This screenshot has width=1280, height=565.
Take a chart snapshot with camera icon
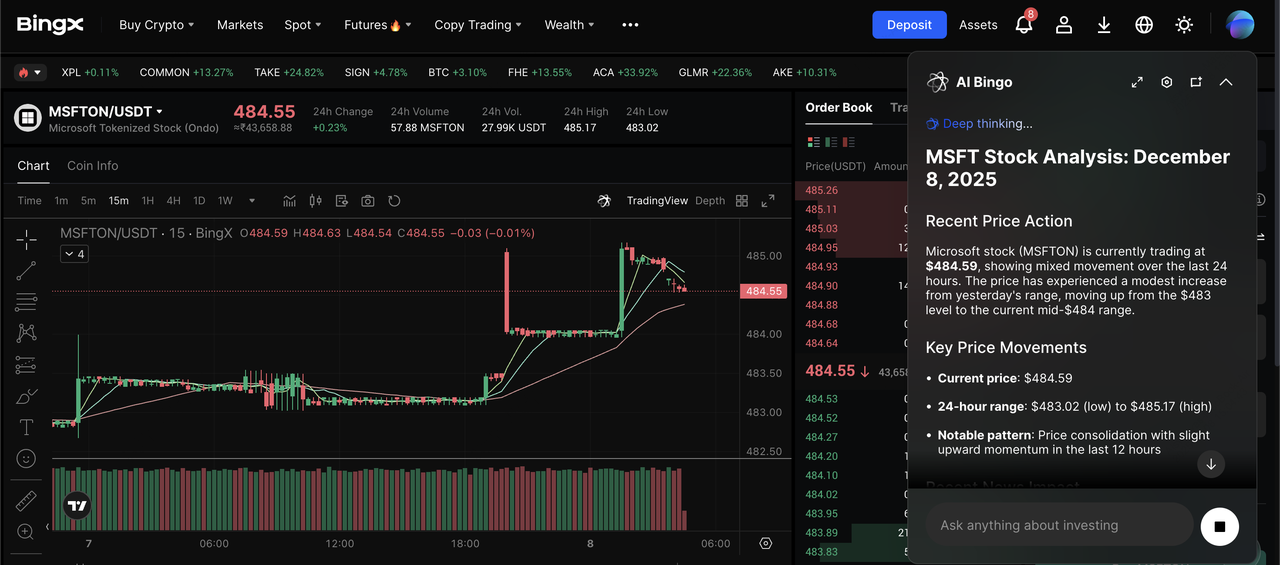tap(368, 201)
